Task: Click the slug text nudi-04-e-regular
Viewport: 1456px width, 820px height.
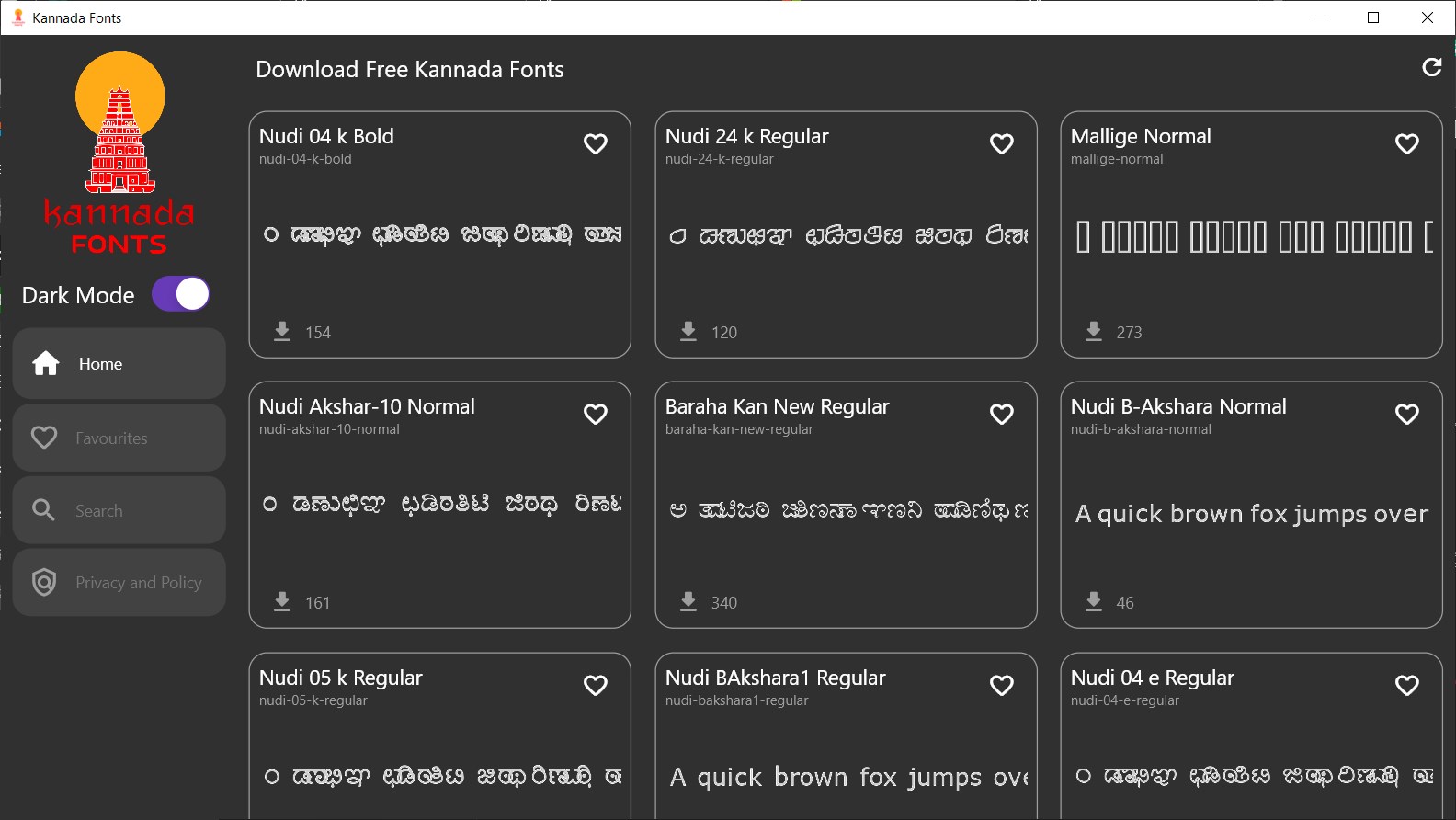Action: (x=1124, y=700)
